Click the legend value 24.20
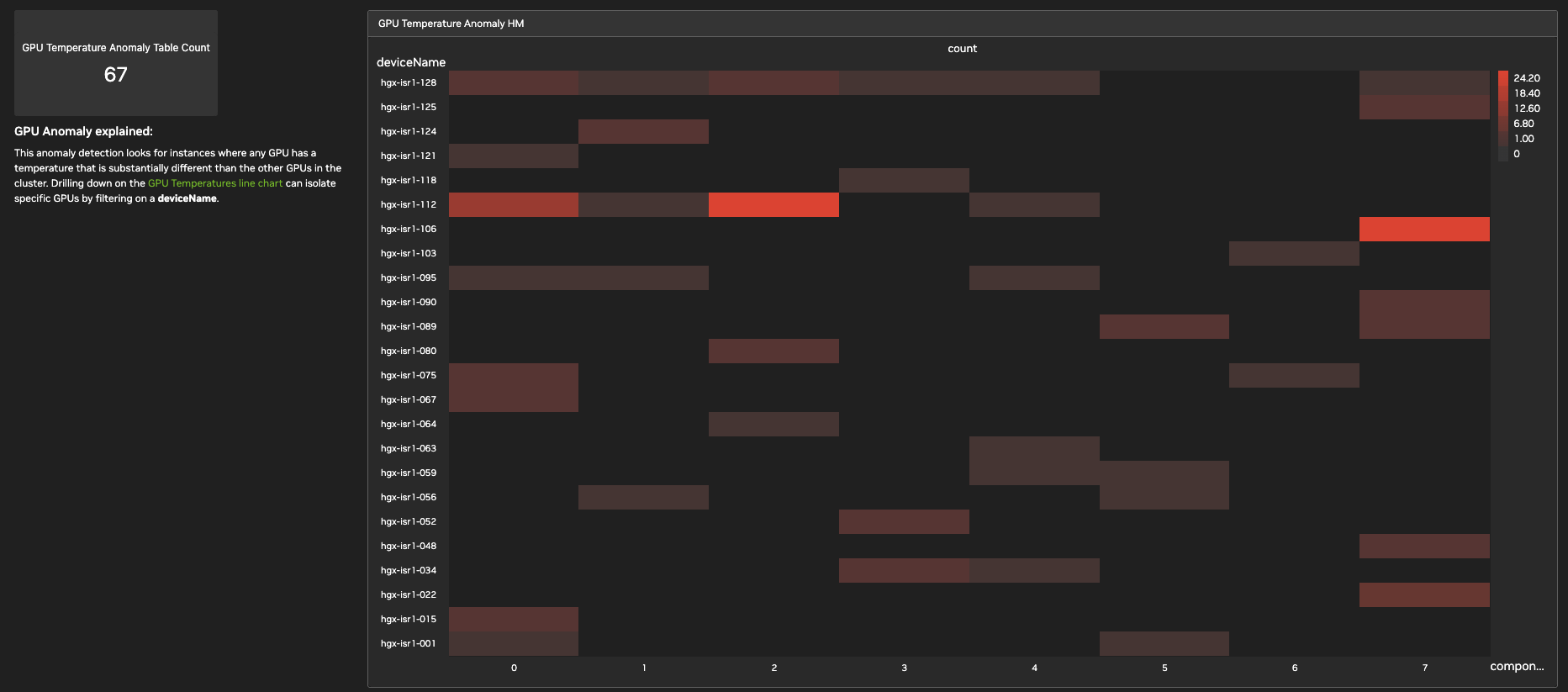Image resolution: width=1568 pixels, height=692 pixels. (1527, 78)
